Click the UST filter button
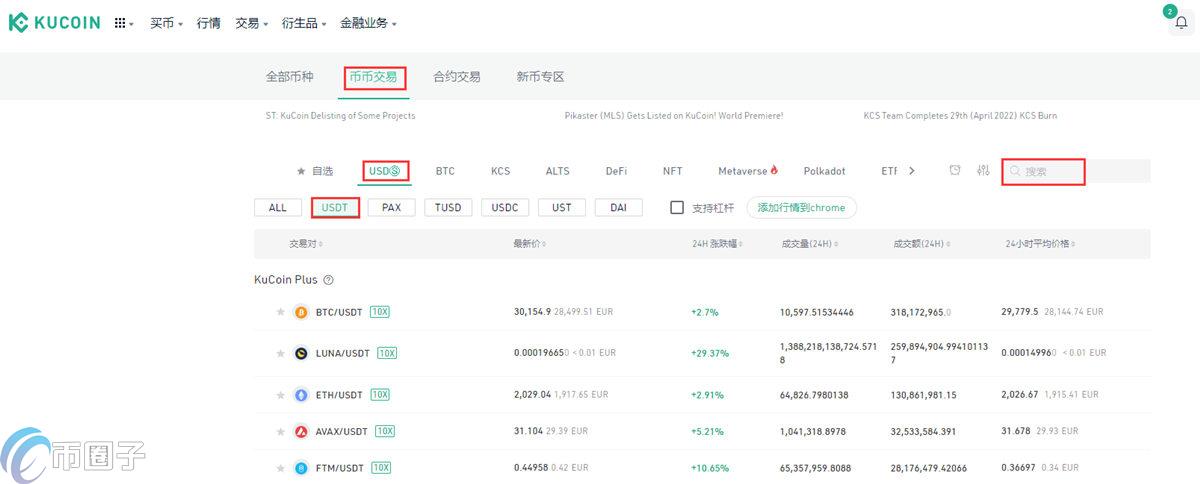This screenshot has width=1200, height=484. pos(562,208)
